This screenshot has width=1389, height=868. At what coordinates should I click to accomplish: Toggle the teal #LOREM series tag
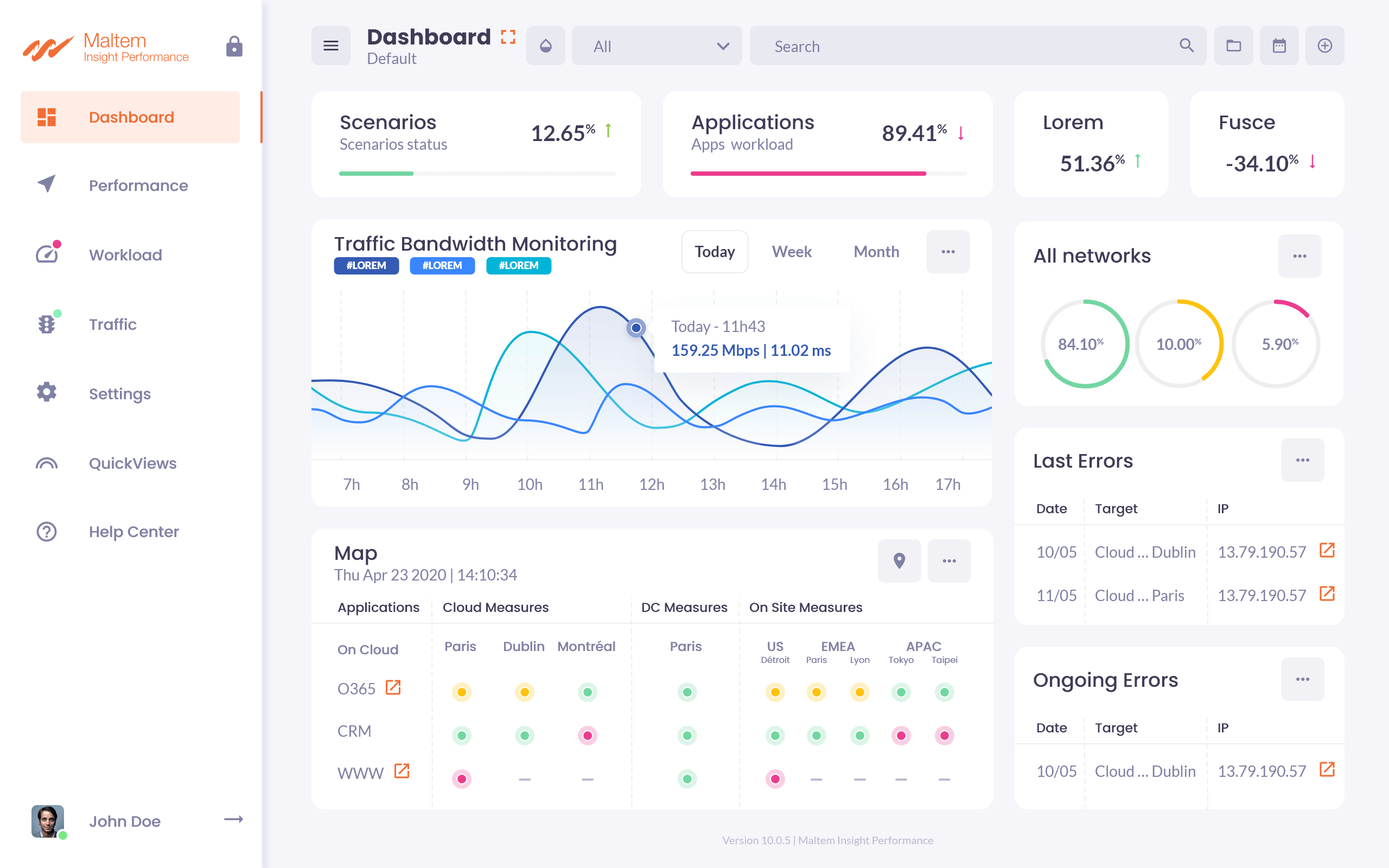point(518,266)
